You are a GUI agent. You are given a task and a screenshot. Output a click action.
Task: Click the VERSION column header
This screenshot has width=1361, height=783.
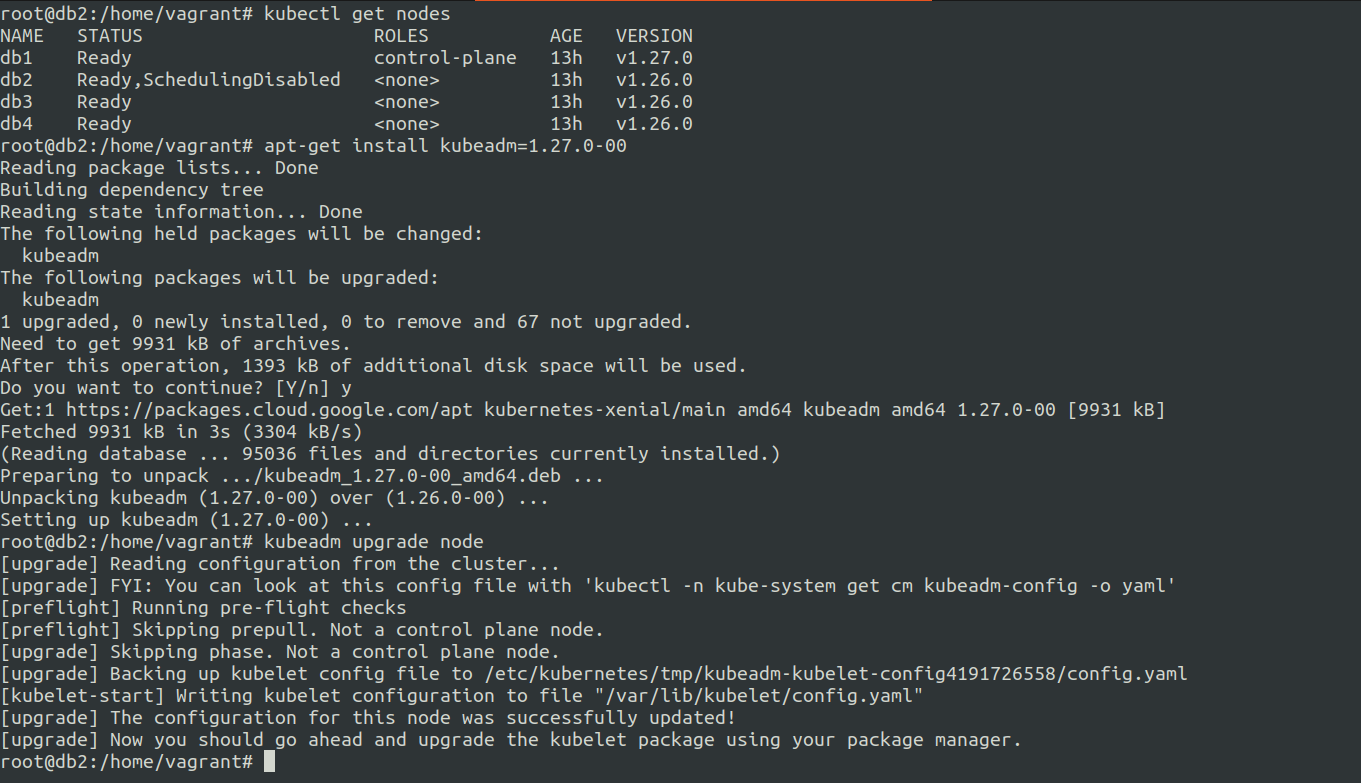tap(654, 36)
